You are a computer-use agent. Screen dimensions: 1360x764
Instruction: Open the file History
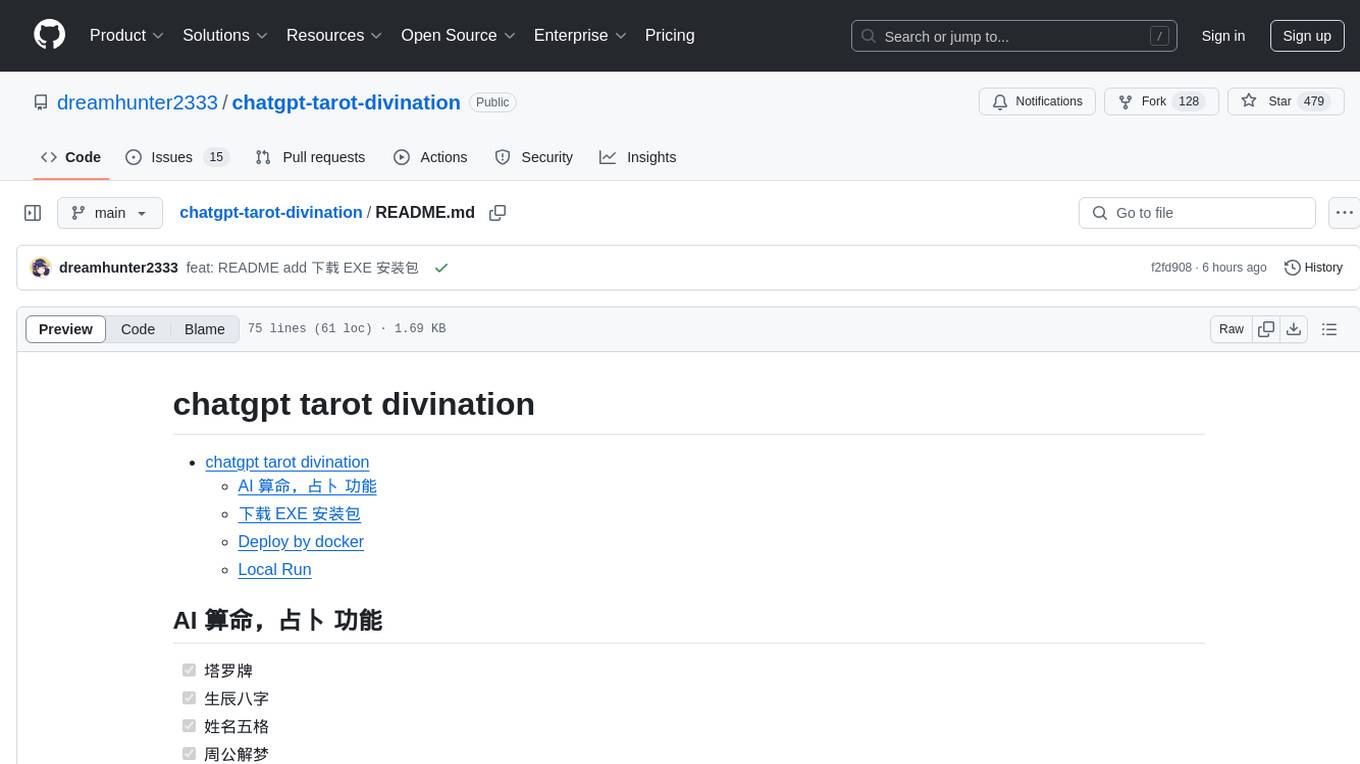tap(1313, 268)
